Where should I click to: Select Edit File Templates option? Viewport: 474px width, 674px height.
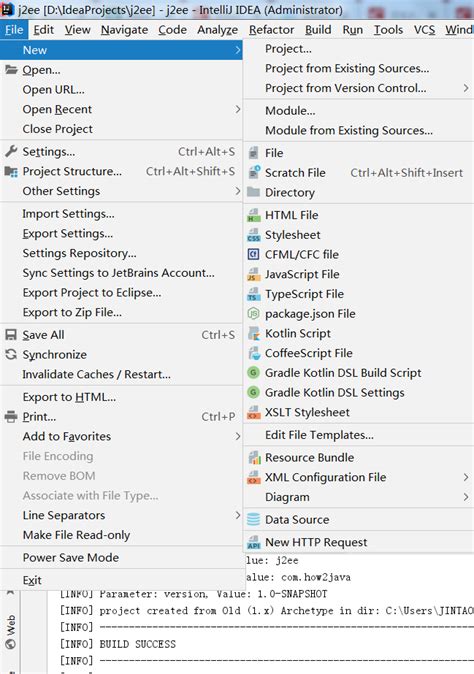point(319,435)
